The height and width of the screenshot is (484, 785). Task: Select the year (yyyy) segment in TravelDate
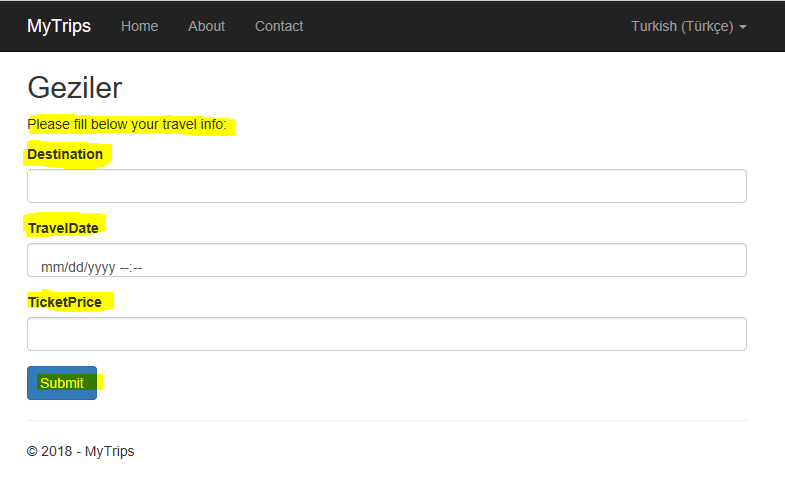coord(100,268)
